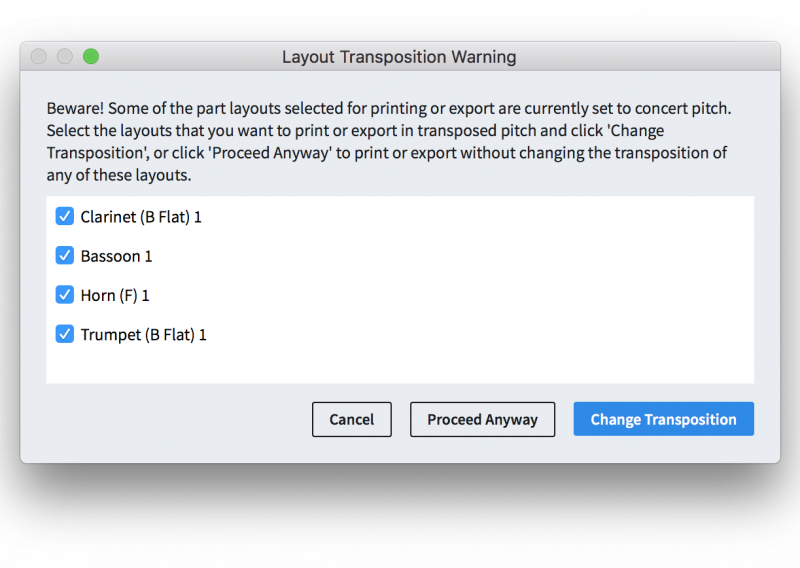This screenshot has height=568, width=800.
Task: Untick the Trumpet (B Flat) 1 checkbox
Action: point(65,334)
